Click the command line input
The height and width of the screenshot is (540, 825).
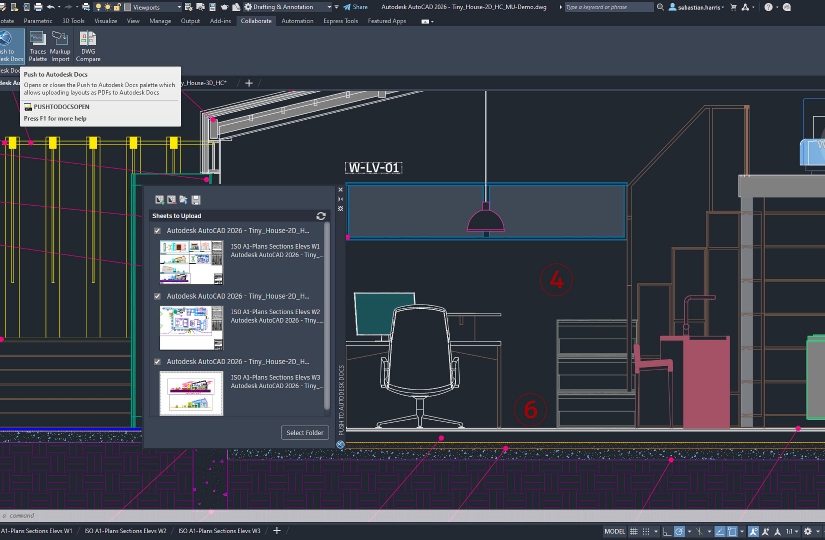(412, 515)
